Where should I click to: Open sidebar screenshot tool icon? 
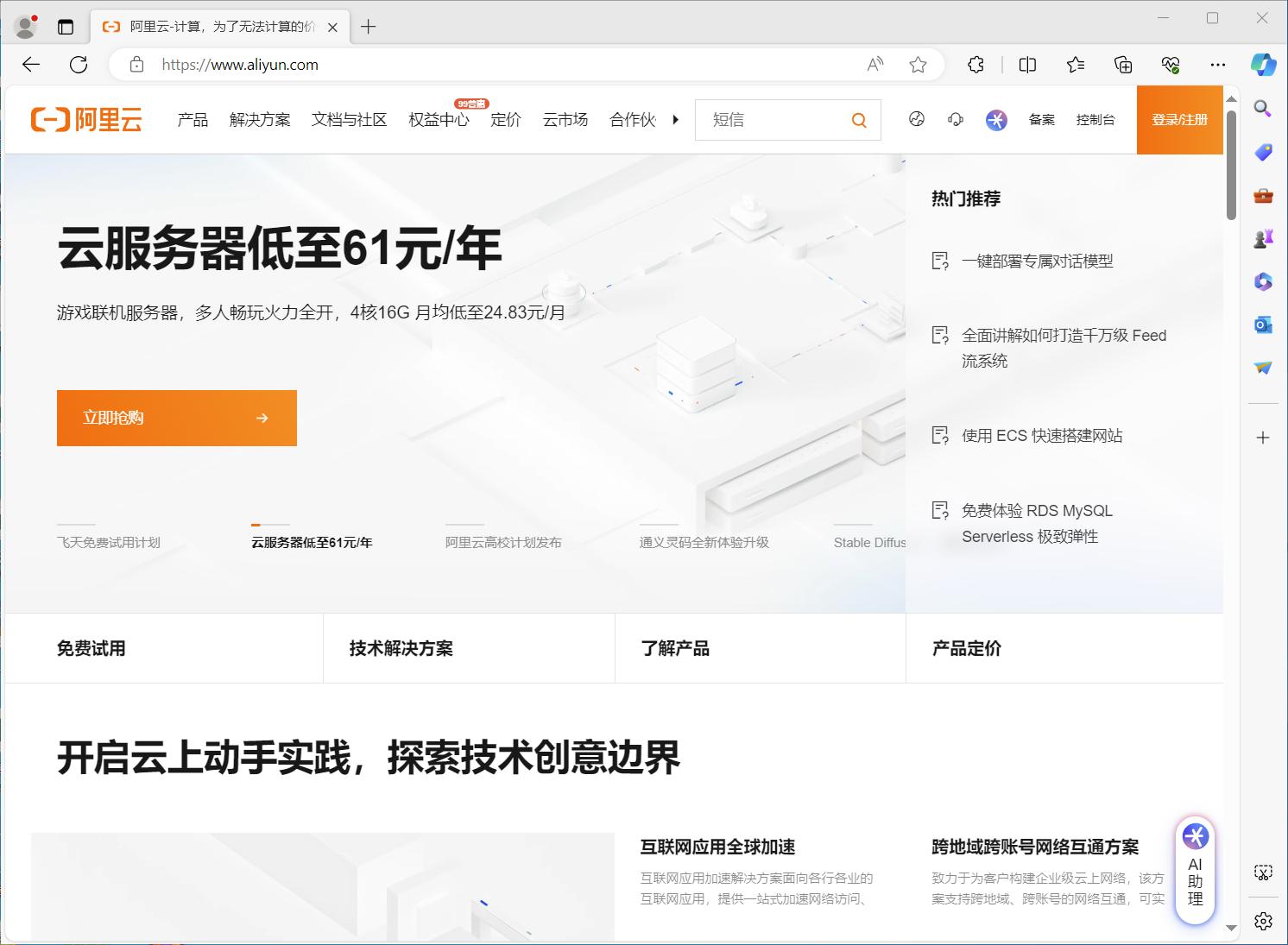tap(1263, 873)
